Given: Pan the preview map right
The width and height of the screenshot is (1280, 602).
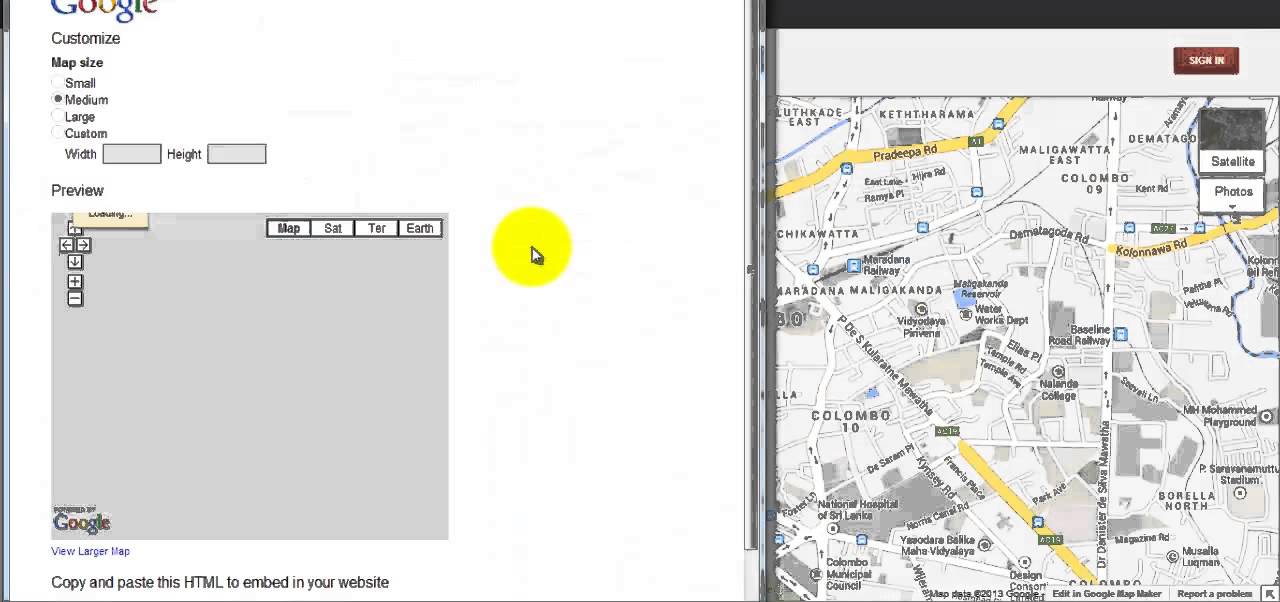Looking at the screenshot, I should [83, 245].
